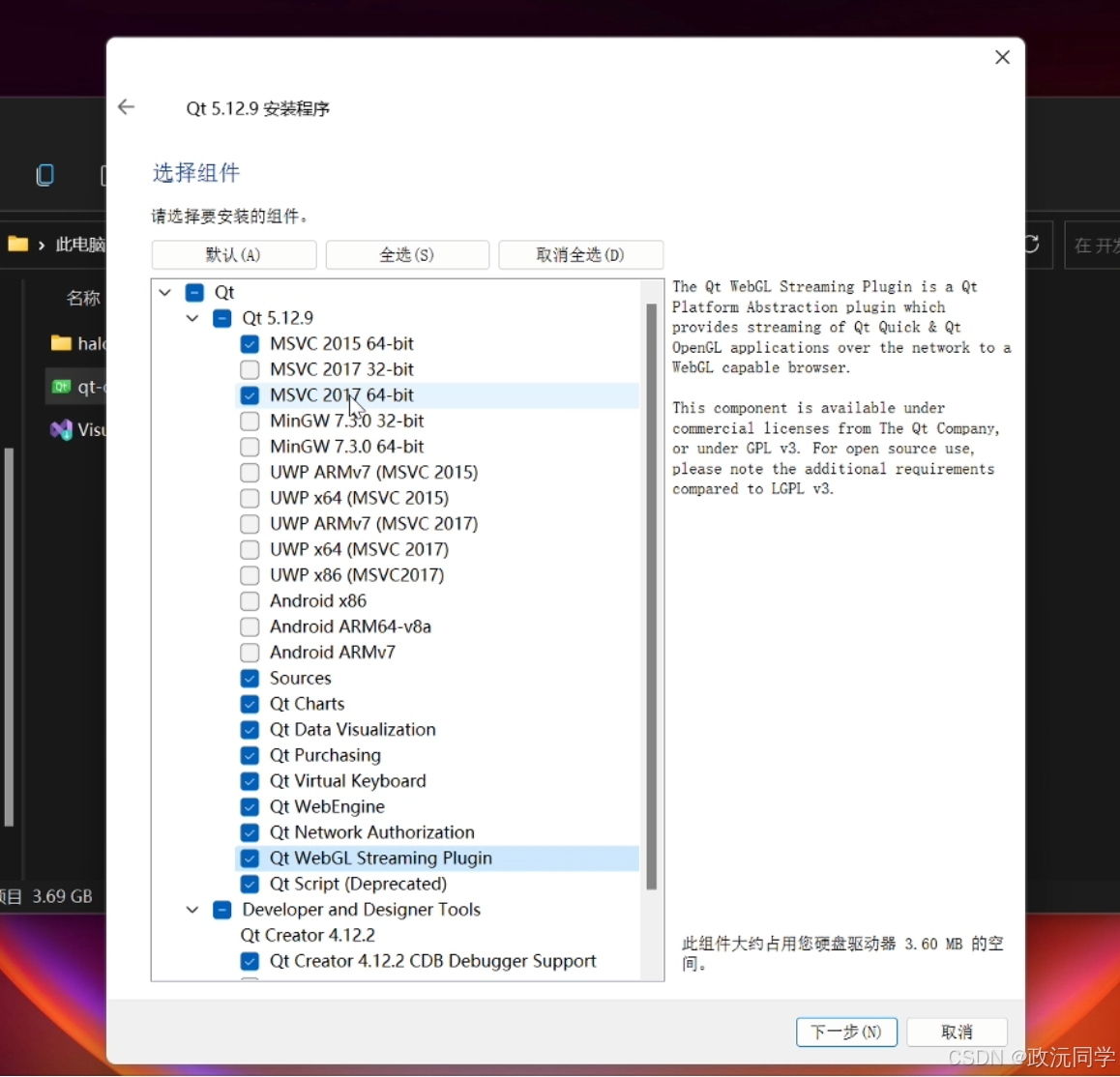Select the Qt WebGL Streaming Plugin label
1120x1077 pixels.
pos(381,858)
